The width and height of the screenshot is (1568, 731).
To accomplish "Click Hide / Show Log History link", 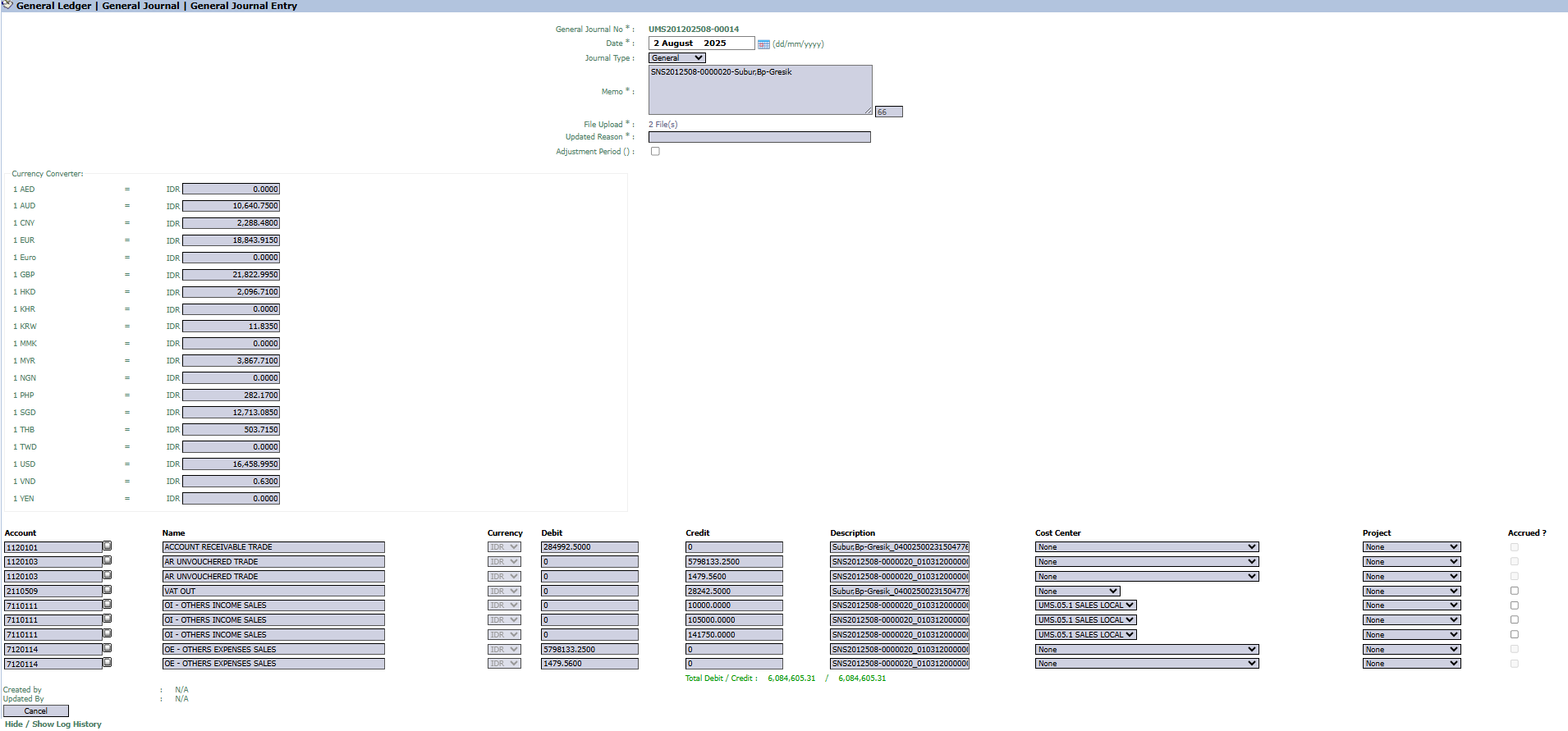I will point(53,724).
